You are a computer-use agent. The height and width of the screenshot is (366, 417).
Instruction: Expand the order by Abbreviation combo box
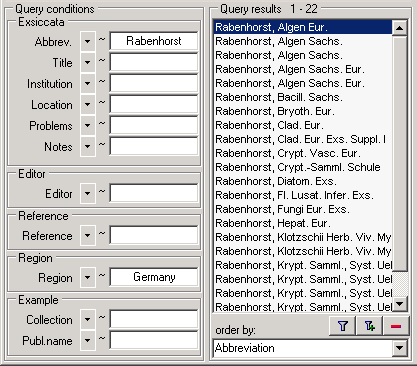(399, 348)
